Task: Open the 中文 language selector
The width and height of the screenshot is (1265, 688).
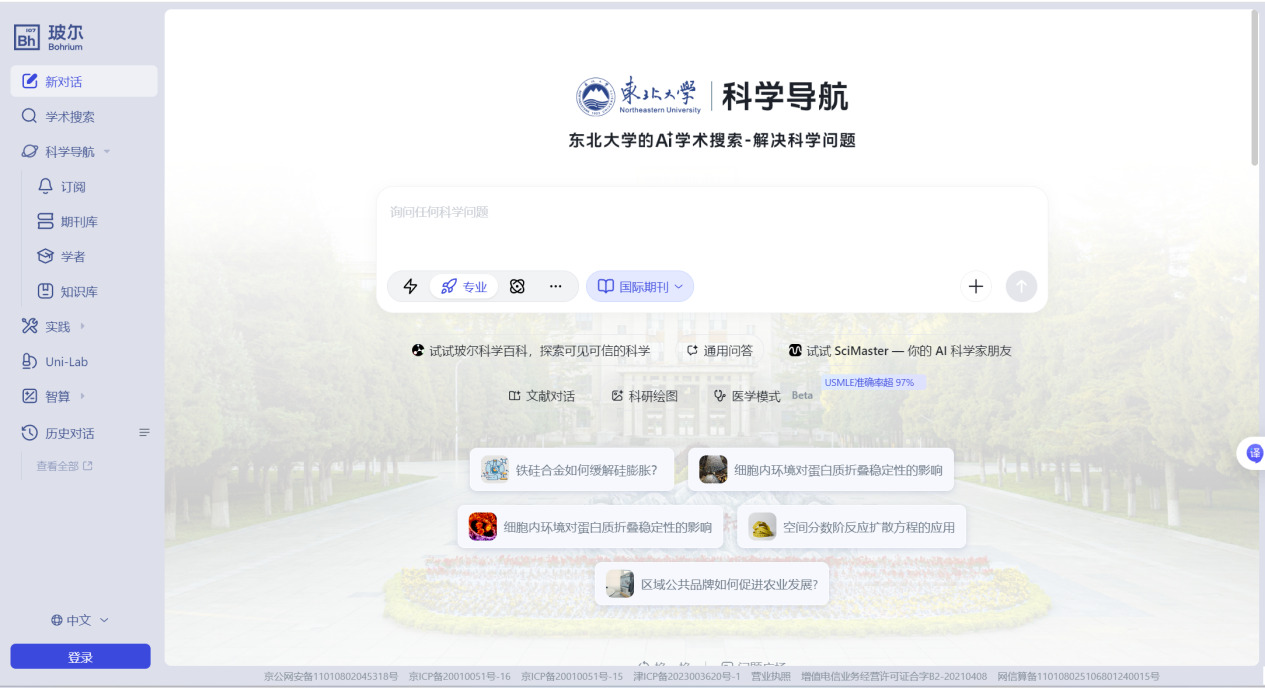Action: click(x=80, y=620)
